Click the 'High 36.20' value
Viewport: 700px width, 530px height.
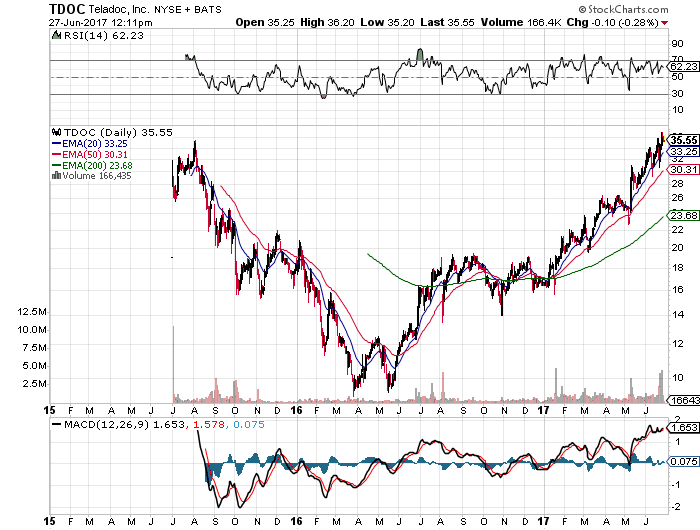[327, 22]
